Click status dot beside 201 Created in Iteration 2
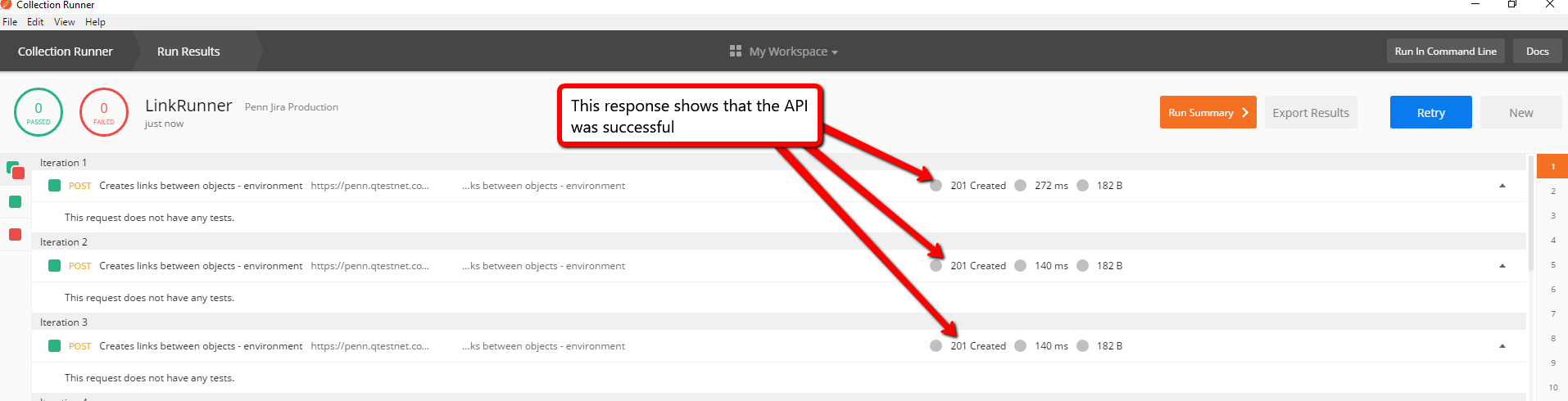This screenshot has height=401, width=1568. [936, 266]
